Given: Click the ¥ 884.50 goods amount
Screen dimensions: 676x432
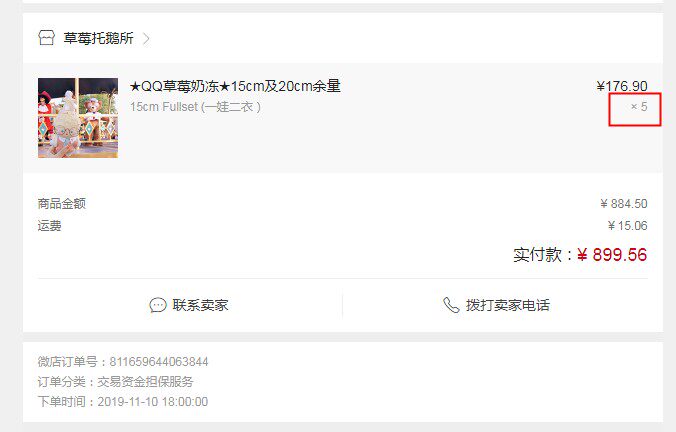Looking at the screenshot, I should coord(623,203).
